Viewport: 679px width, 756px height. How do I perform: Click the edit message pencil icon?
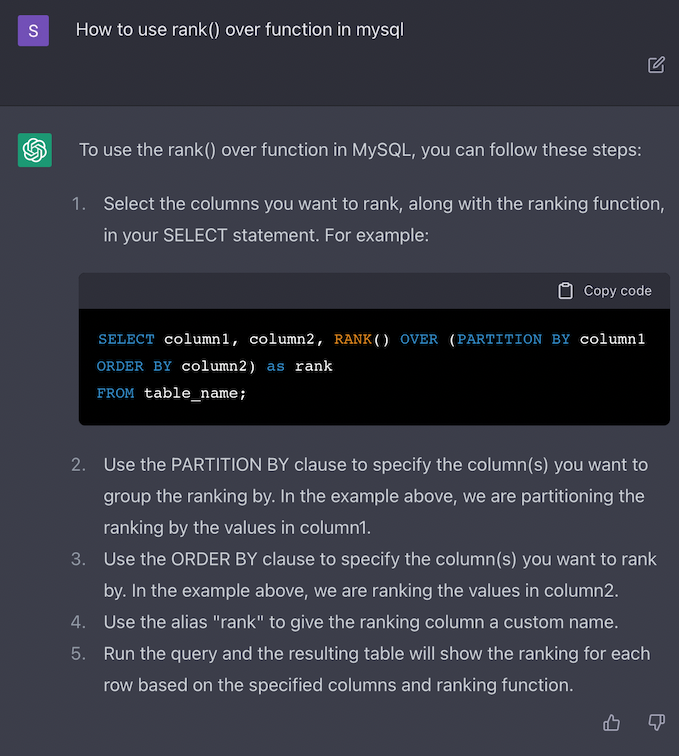[x=656, y=65]
